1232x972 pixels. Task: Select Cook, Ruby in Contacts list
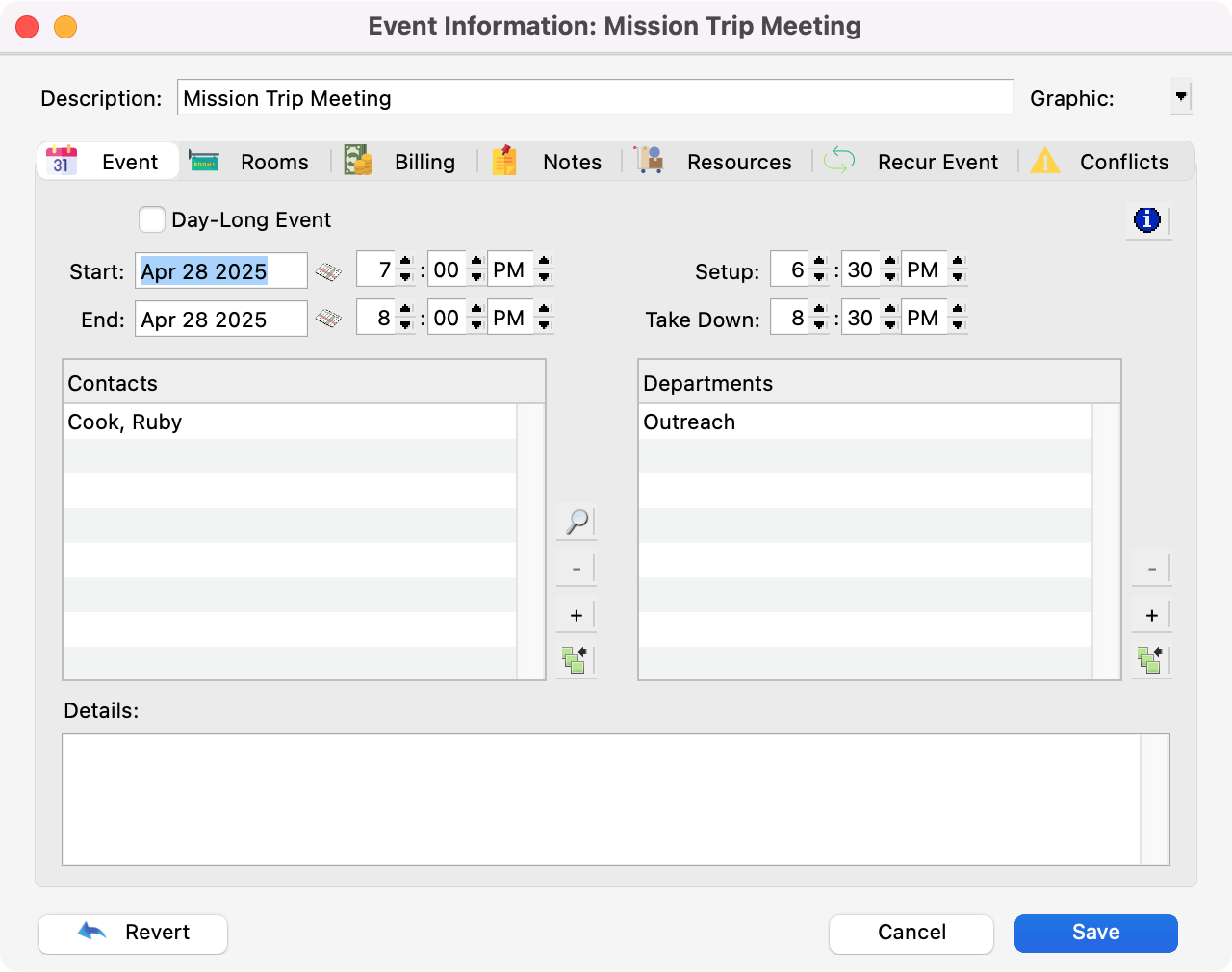[125, 422]
